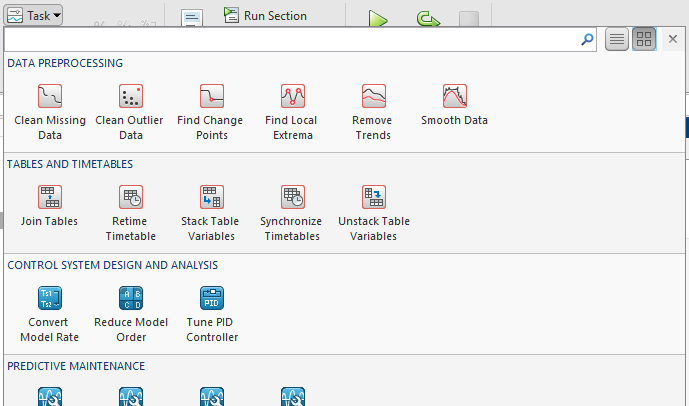This screenshot has width=689, height=406.
Task: Select the Tune PID Controller task
Action: click(211, 314)
